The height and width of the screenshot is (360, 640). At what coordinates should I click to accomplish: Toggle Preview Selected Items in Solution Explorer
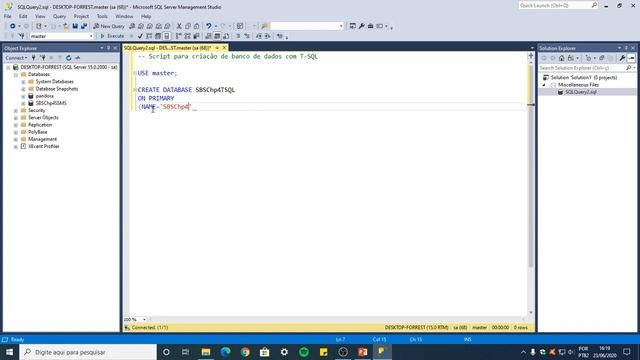coord(631,58)
